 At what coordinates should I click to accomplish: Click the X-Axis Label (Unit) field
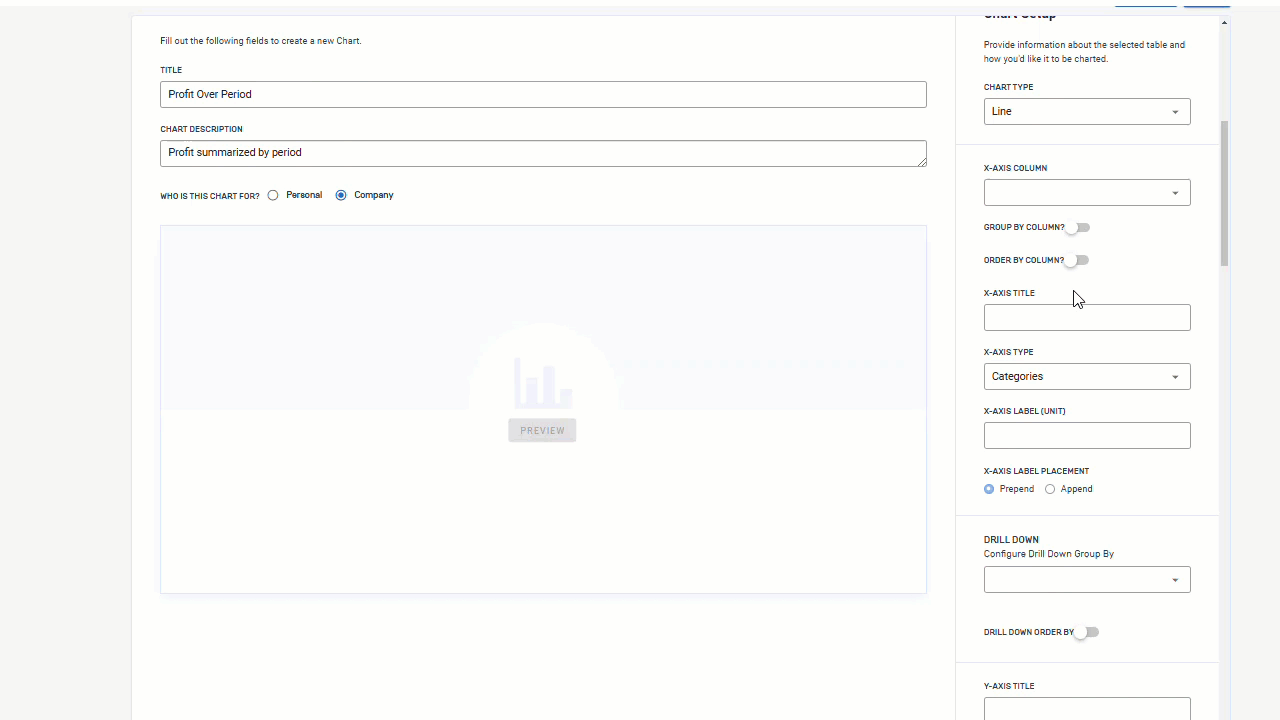point(1087,435)
